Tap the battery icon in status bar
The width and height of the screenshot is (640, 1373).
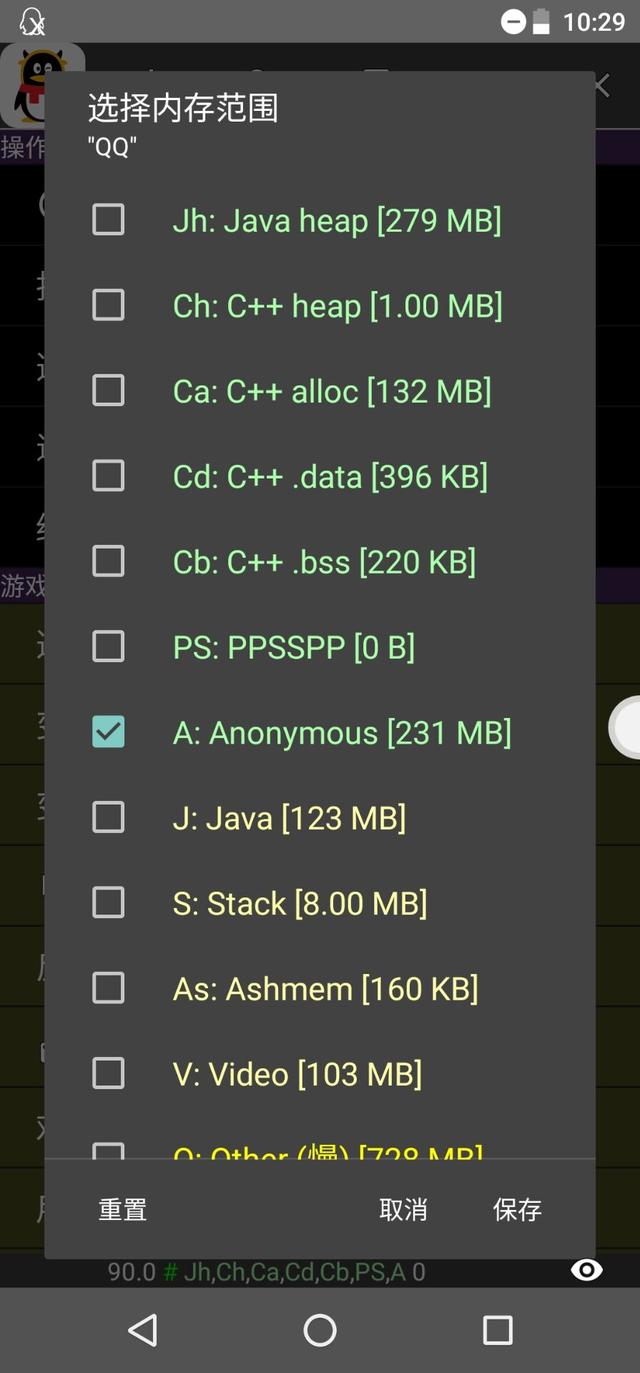541,21
